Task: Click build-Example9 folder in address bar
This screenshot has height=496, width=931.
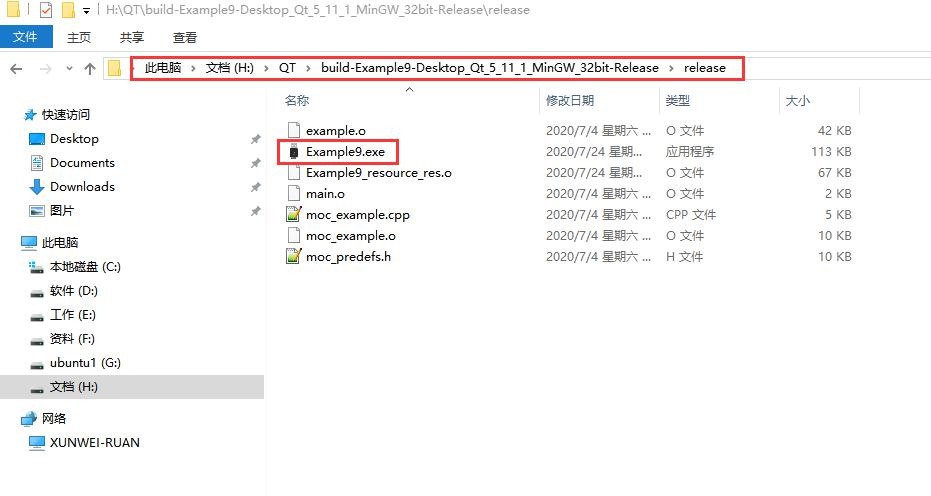Action: pyautogui.click(x=490, y=68)
